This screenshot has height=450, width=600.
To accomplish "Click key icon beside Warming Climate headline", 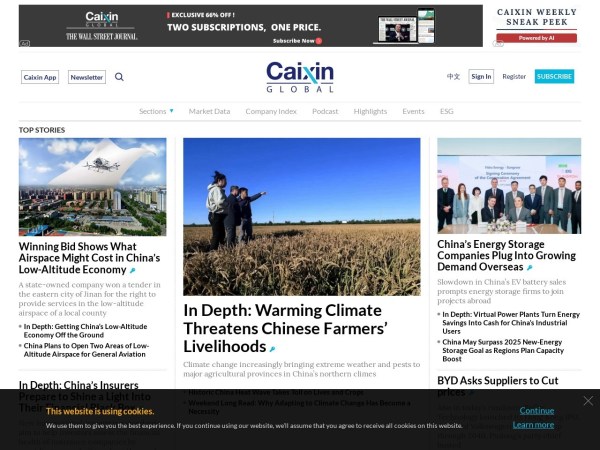I will (x=272, y=349).
